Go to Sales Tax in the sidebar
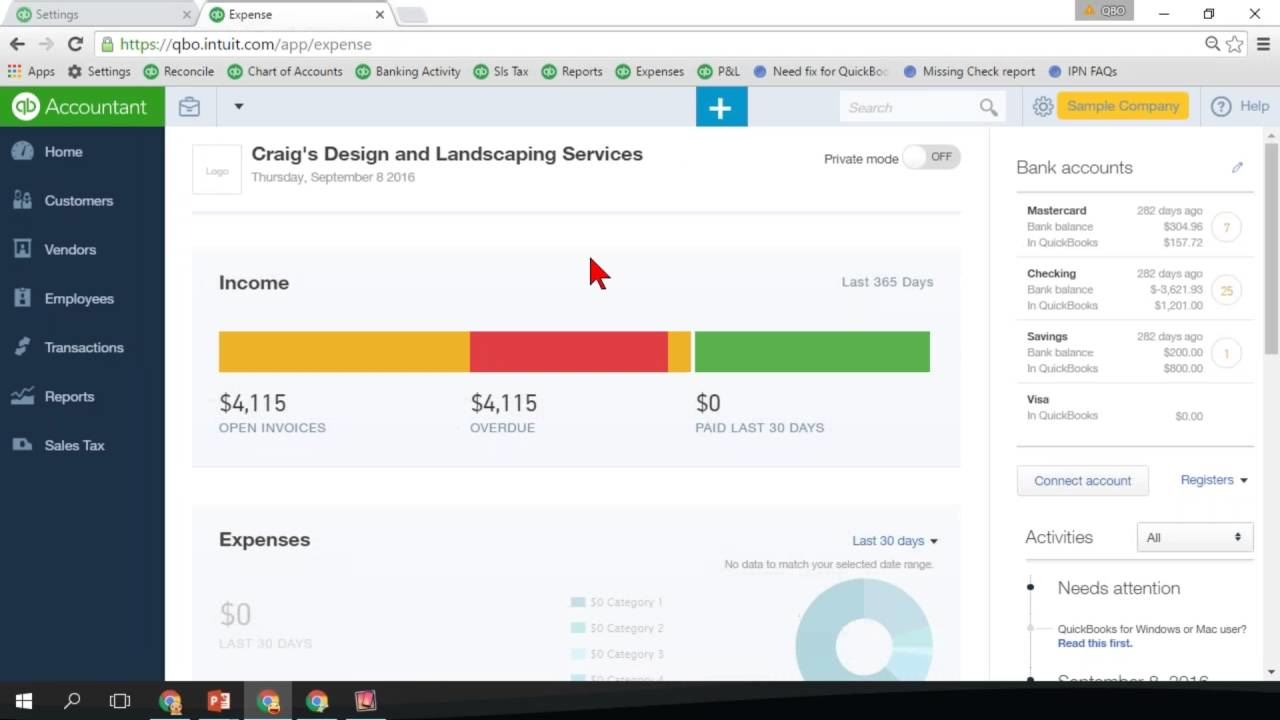Screen dimensions: 1280x720 click(74, 446)
